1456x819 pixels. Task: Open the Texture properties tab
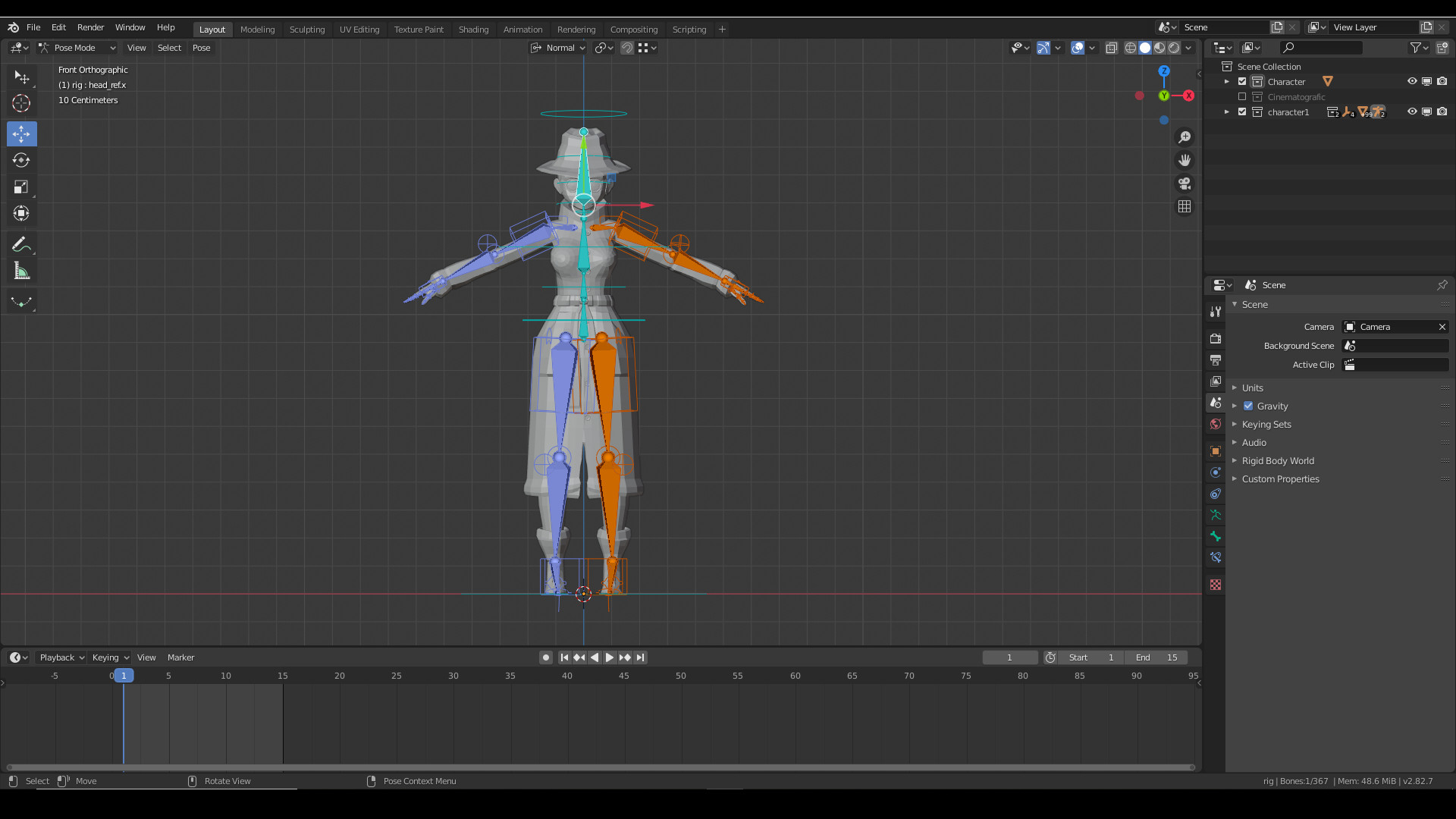point(1216,585)
